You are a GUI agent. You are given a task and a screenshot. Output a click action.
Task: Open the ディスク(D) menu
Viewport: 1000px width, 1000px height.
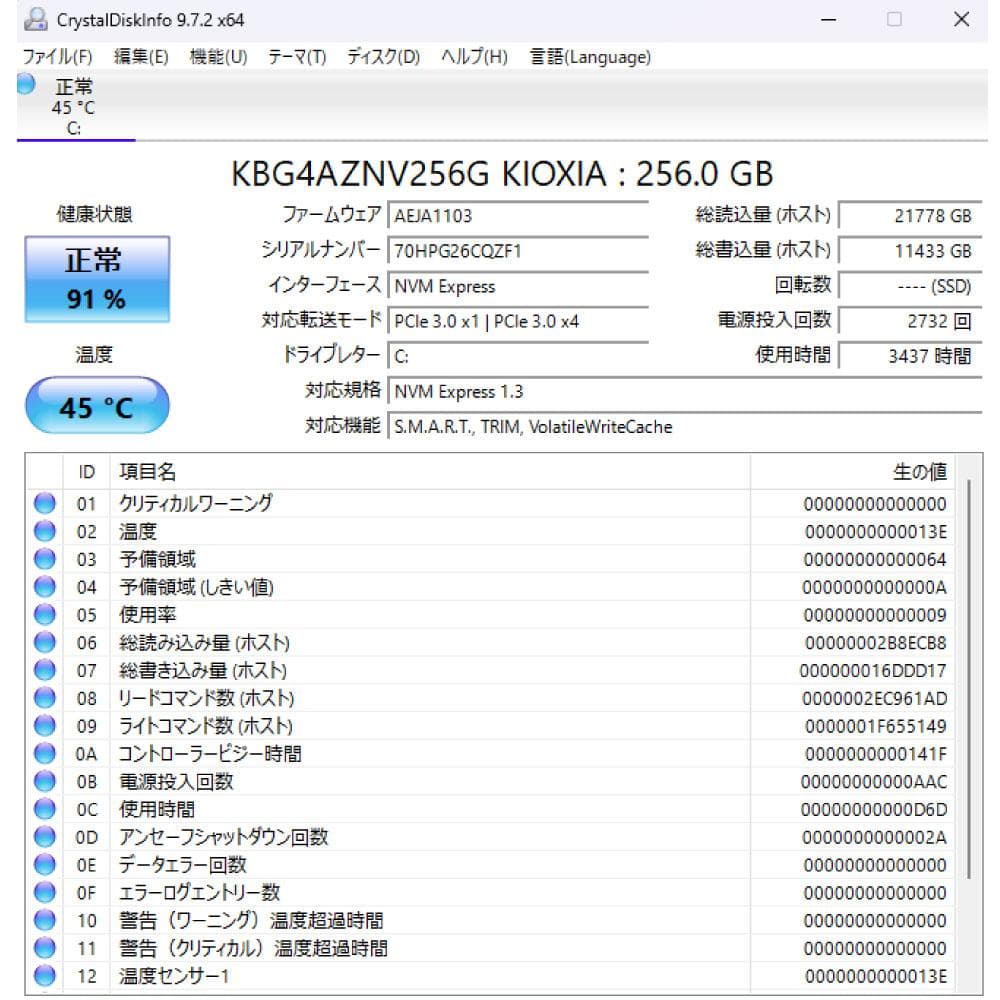(383, 57)
